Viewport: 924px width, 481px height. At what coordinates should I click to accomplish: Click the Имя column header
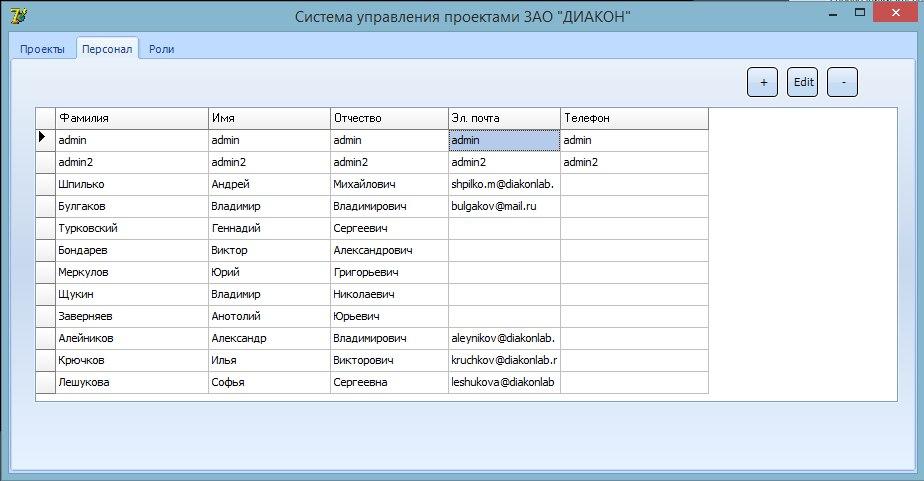pyautogui.click(x=269, y=118)
